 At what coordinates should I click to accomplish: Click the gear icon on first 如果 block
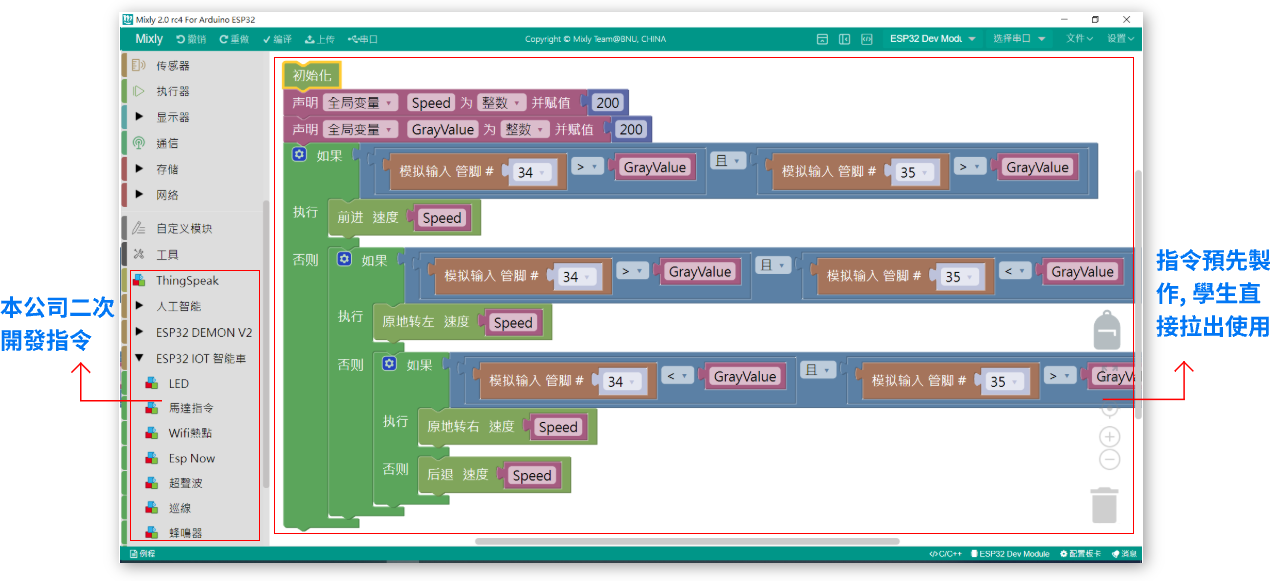click(299, 155)
